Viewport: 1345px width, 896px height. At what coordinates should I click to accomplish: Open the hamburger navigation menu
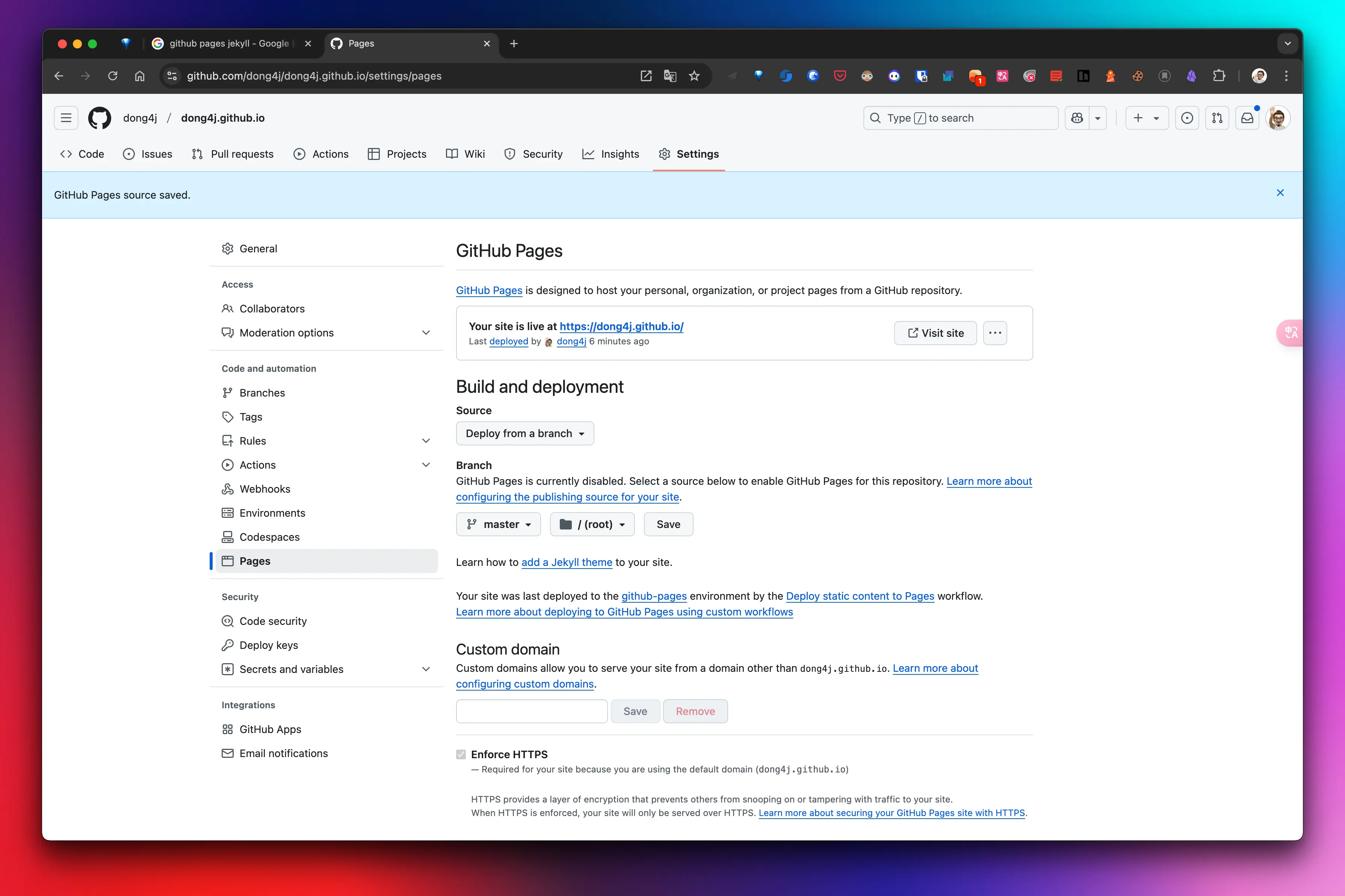point(66,118)
